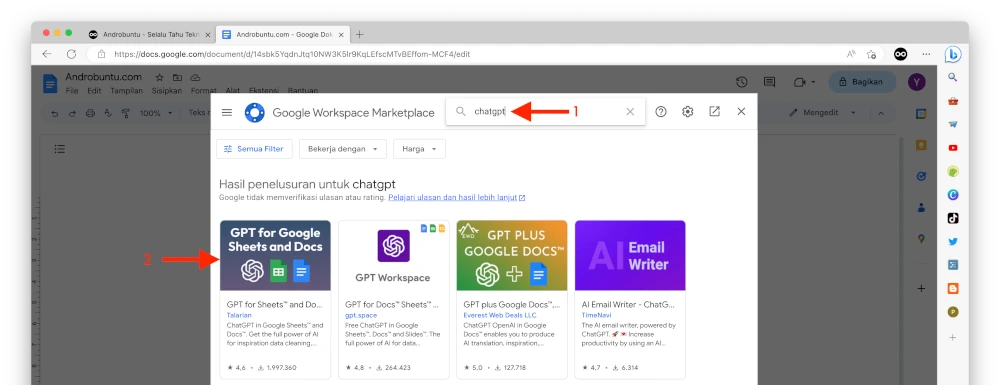
Task: Open the Marketplace hamburger menu
Action: point(226,112)
